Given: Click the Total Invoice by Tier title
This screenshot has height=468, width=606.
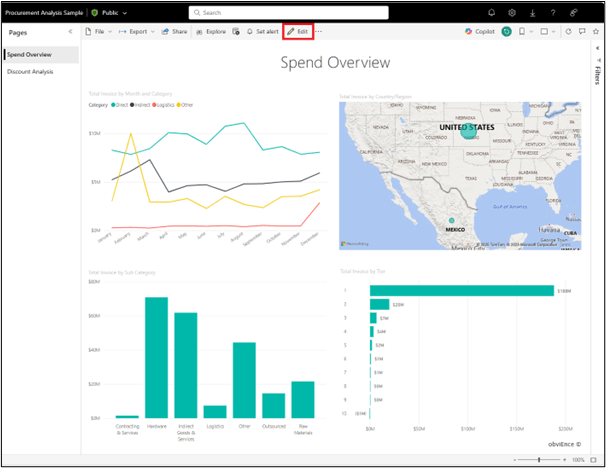Looking at the screenshot, I should (x=363, y=271).
